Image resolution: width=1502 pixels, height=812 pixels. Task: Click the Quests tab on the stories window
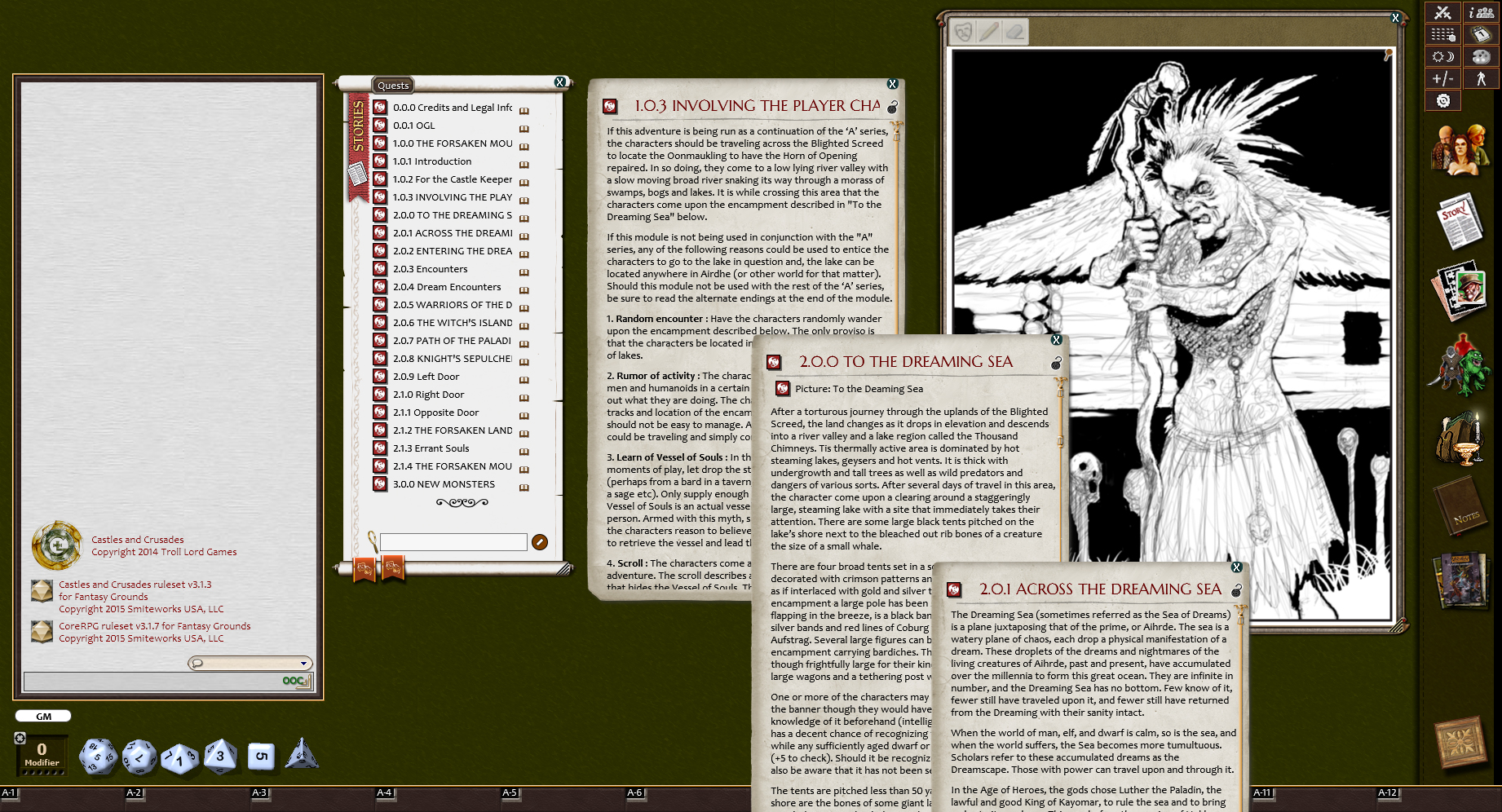click(393, 85)
